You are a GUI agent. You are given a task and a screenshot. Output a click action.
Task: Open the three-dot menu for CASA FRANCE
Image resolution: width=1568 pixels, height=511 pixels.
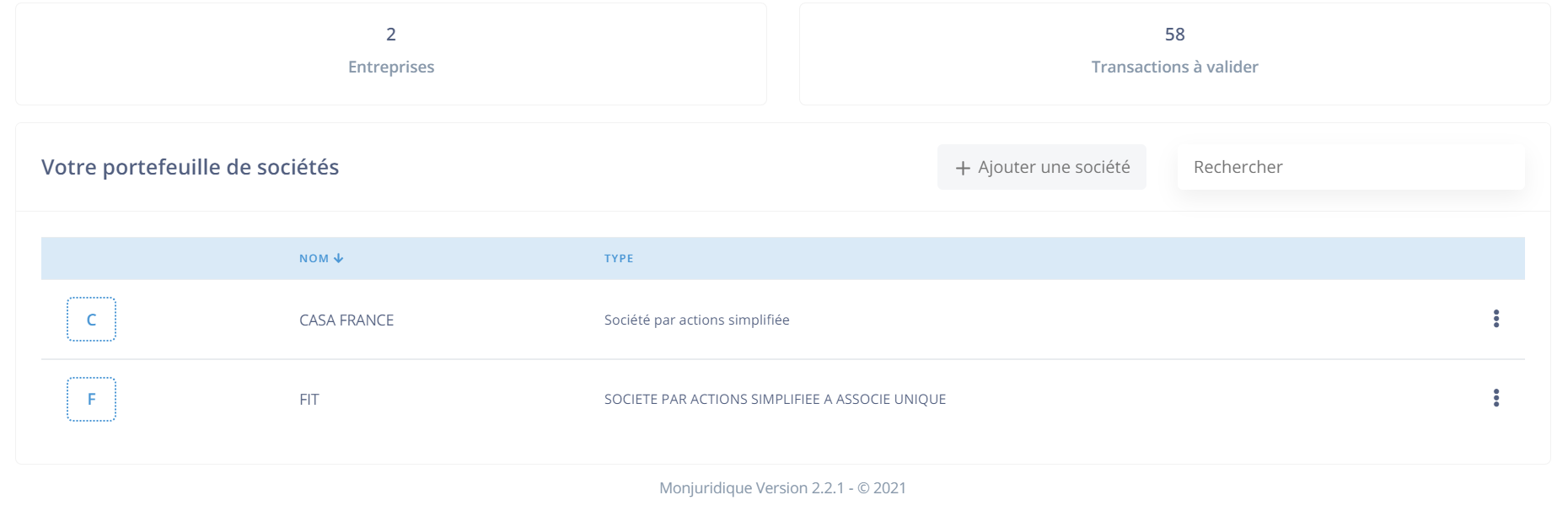point(1496,319)
